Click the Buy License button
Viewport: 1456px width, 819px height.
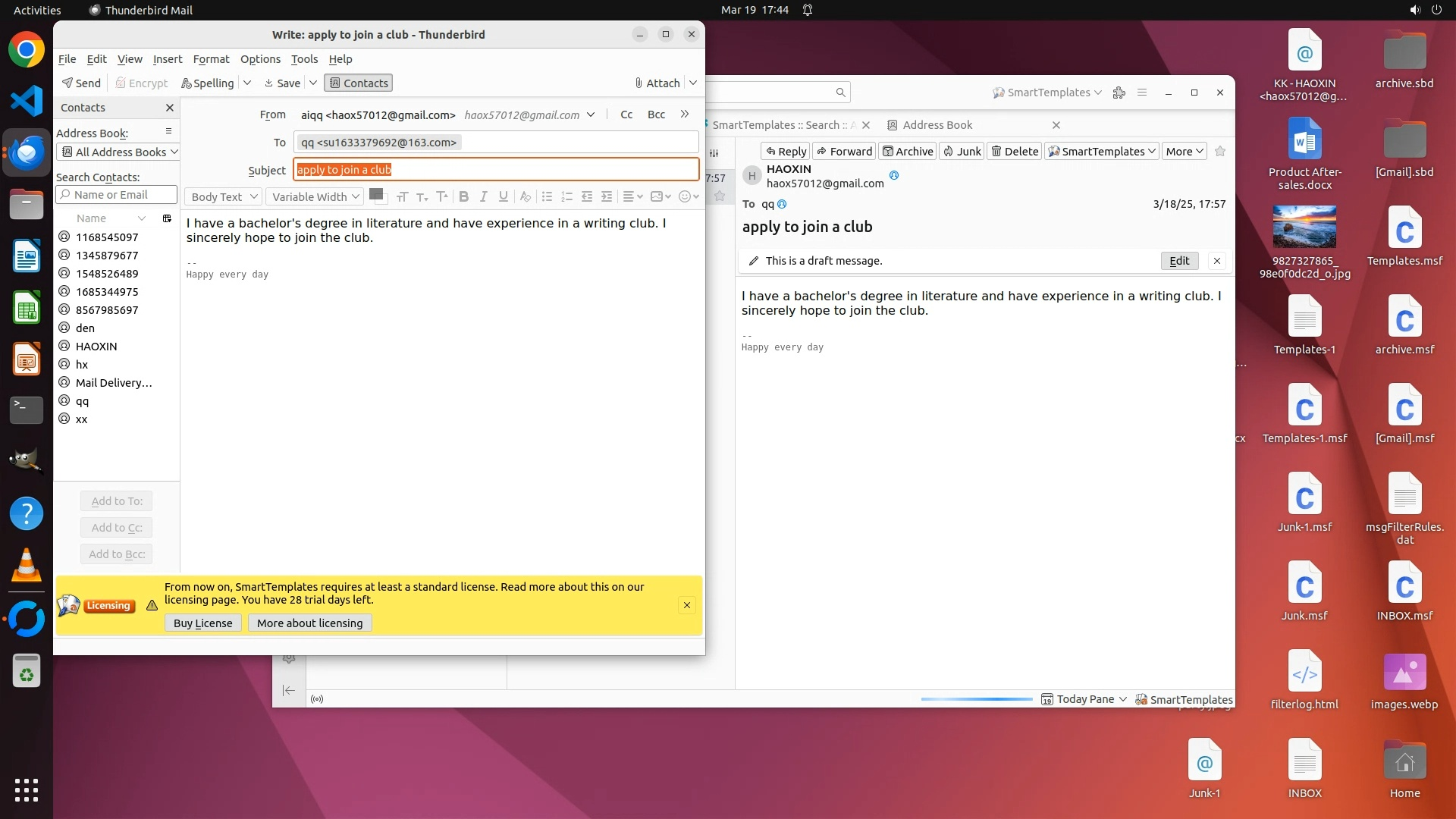tap(202, 623)
